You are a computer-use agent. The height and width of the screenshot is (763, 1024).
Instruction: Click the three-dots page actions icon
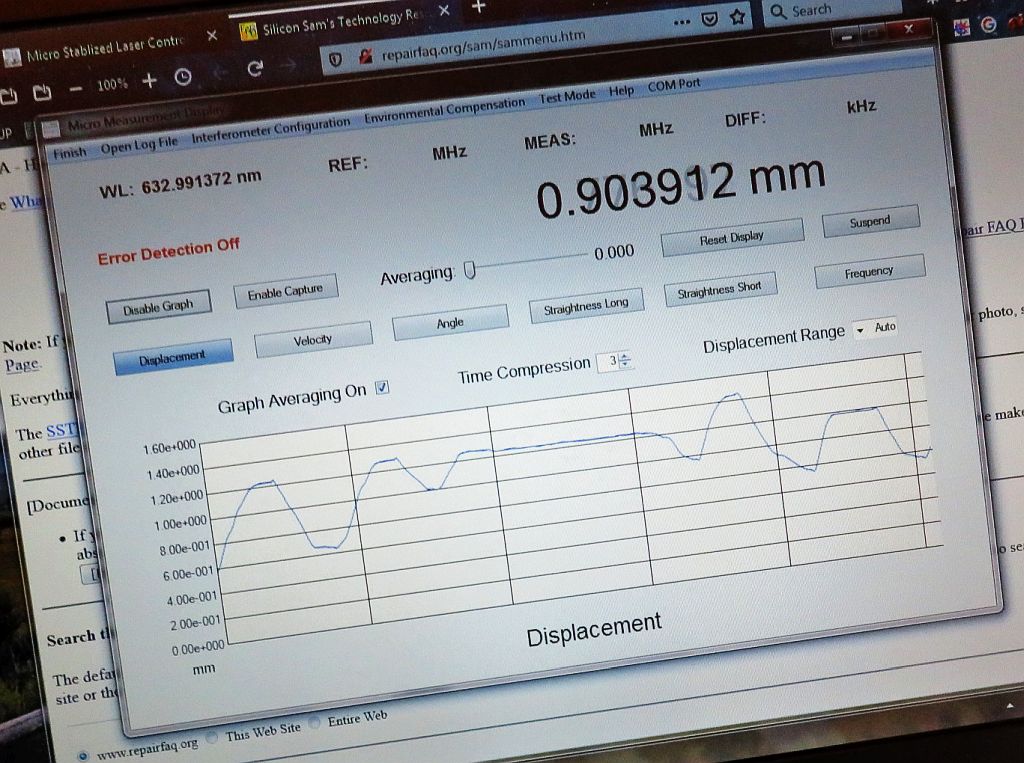tap(682, 21)
